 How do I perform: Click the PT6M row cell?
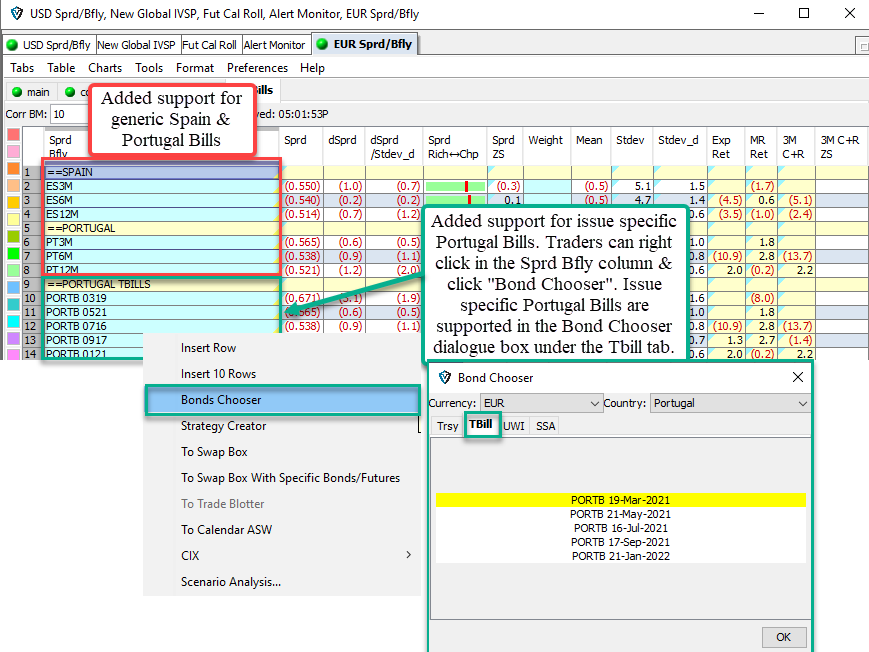tap(162, 256)
